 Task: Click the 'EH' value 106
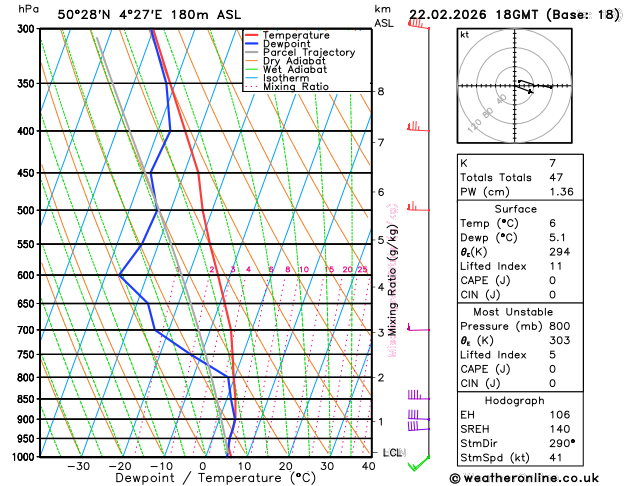[560, 415]
